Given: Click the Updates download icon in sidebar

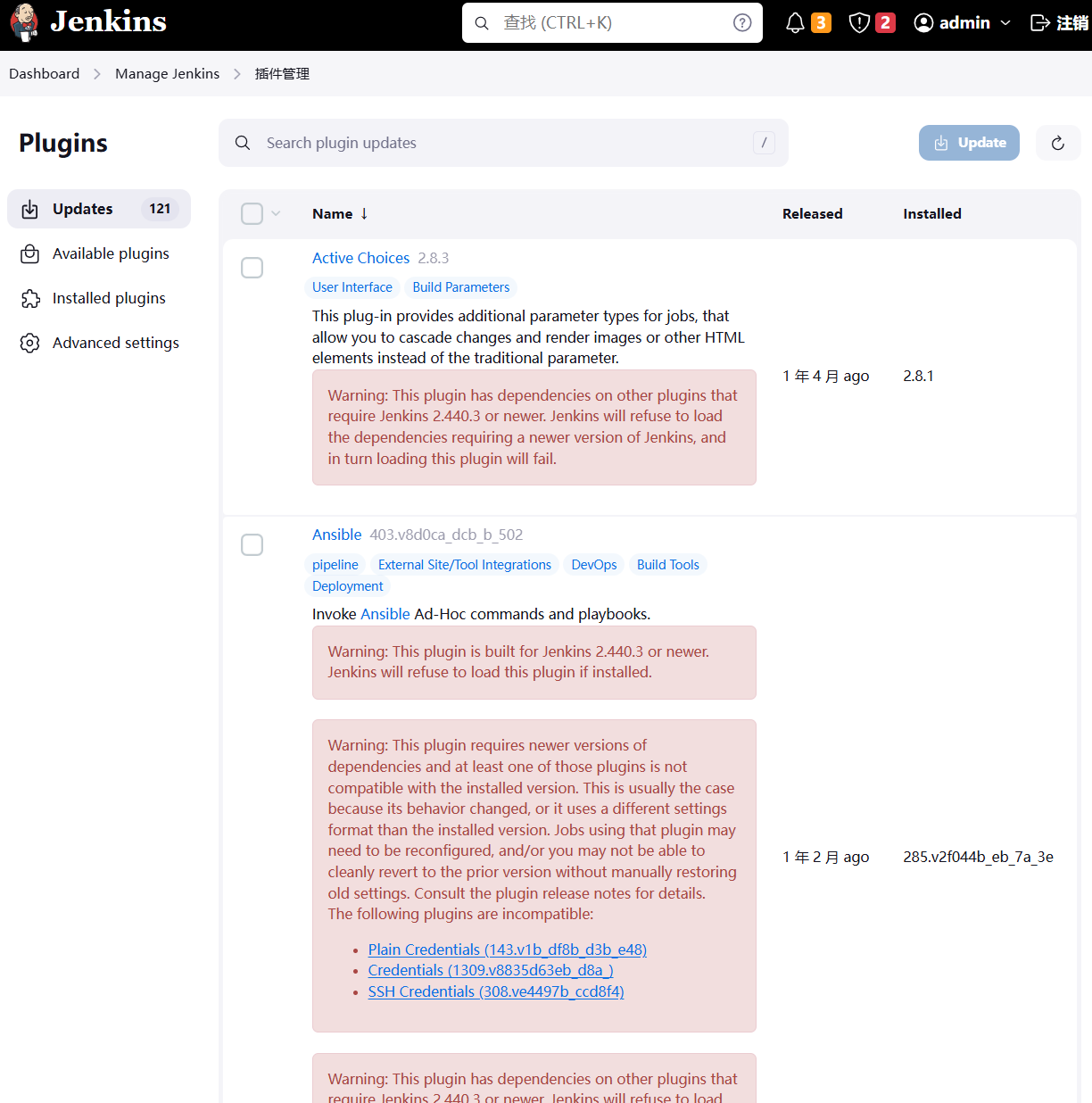Looking at the screenshot, I should tap(30, 209).
